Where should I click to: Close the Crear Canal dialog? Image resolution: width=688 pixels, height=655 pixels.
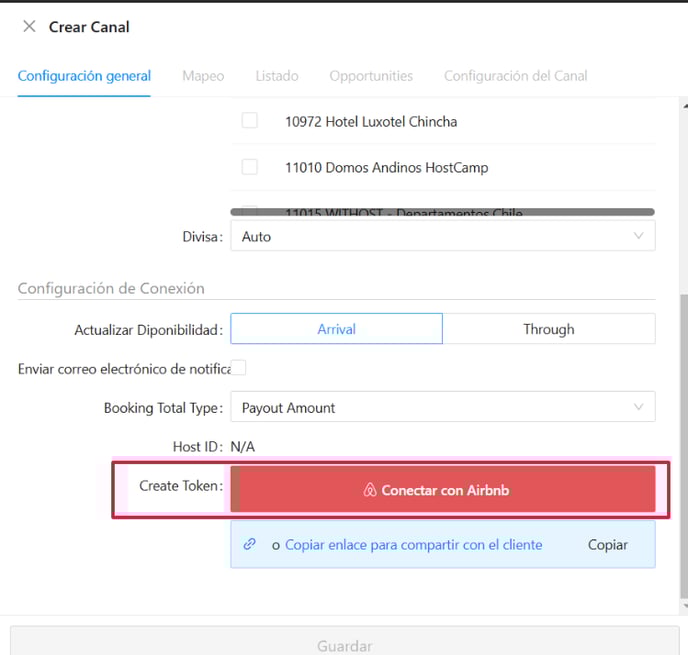point(29,27)
